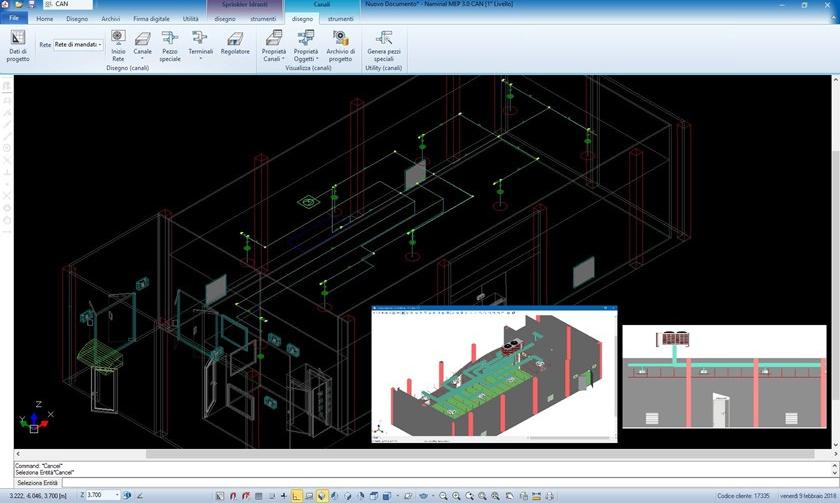The width and height of the screenshot is (840, 503).
Task: Select the Pezzo speciale tool
Action: [x=170, y=45]
